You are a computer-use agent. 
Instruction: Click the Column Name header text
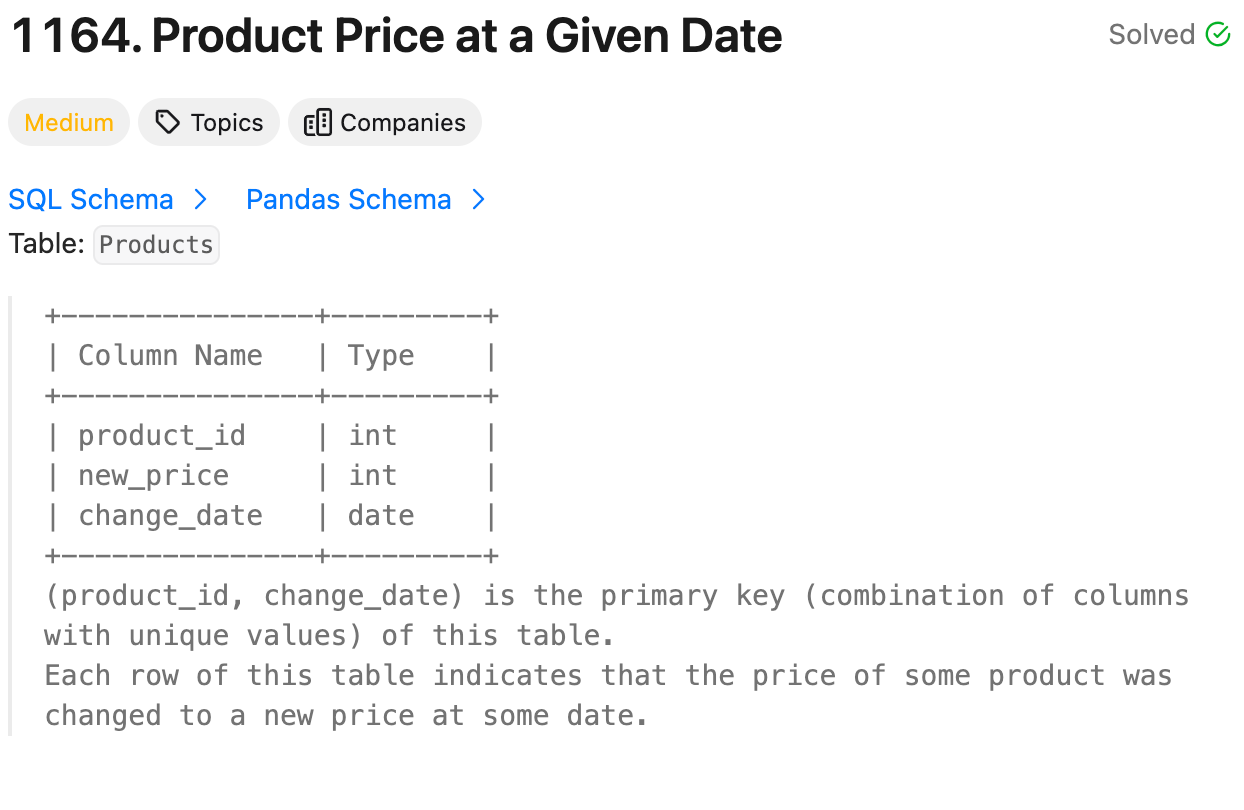170,356
